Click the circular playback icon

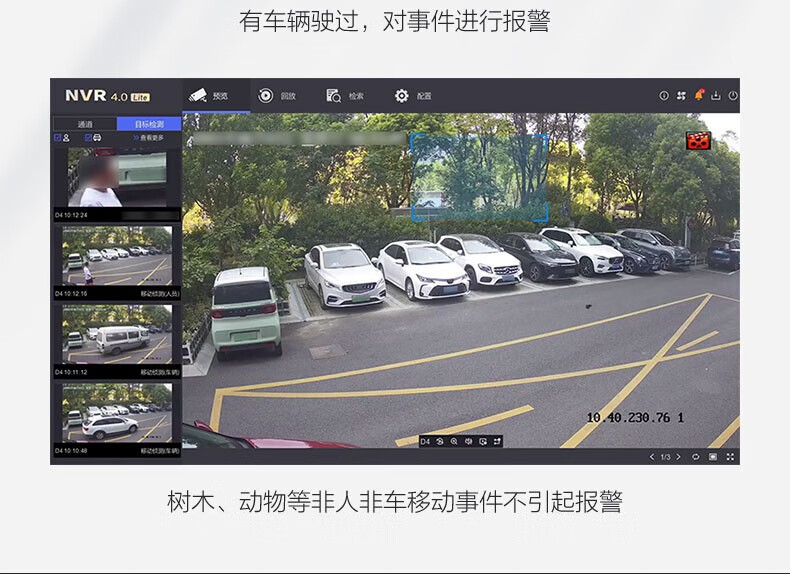coord(266,95)
